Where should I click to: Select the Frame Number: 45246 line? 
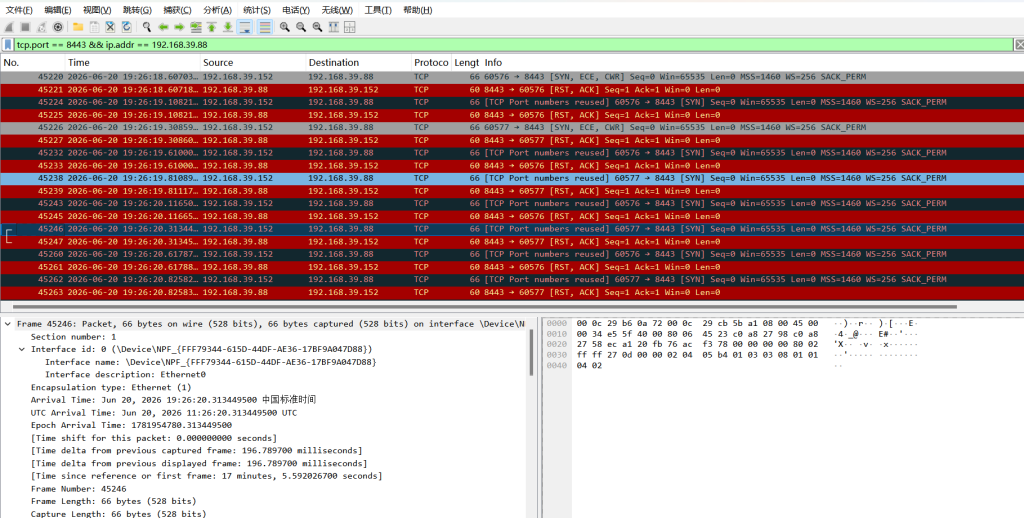78,489
